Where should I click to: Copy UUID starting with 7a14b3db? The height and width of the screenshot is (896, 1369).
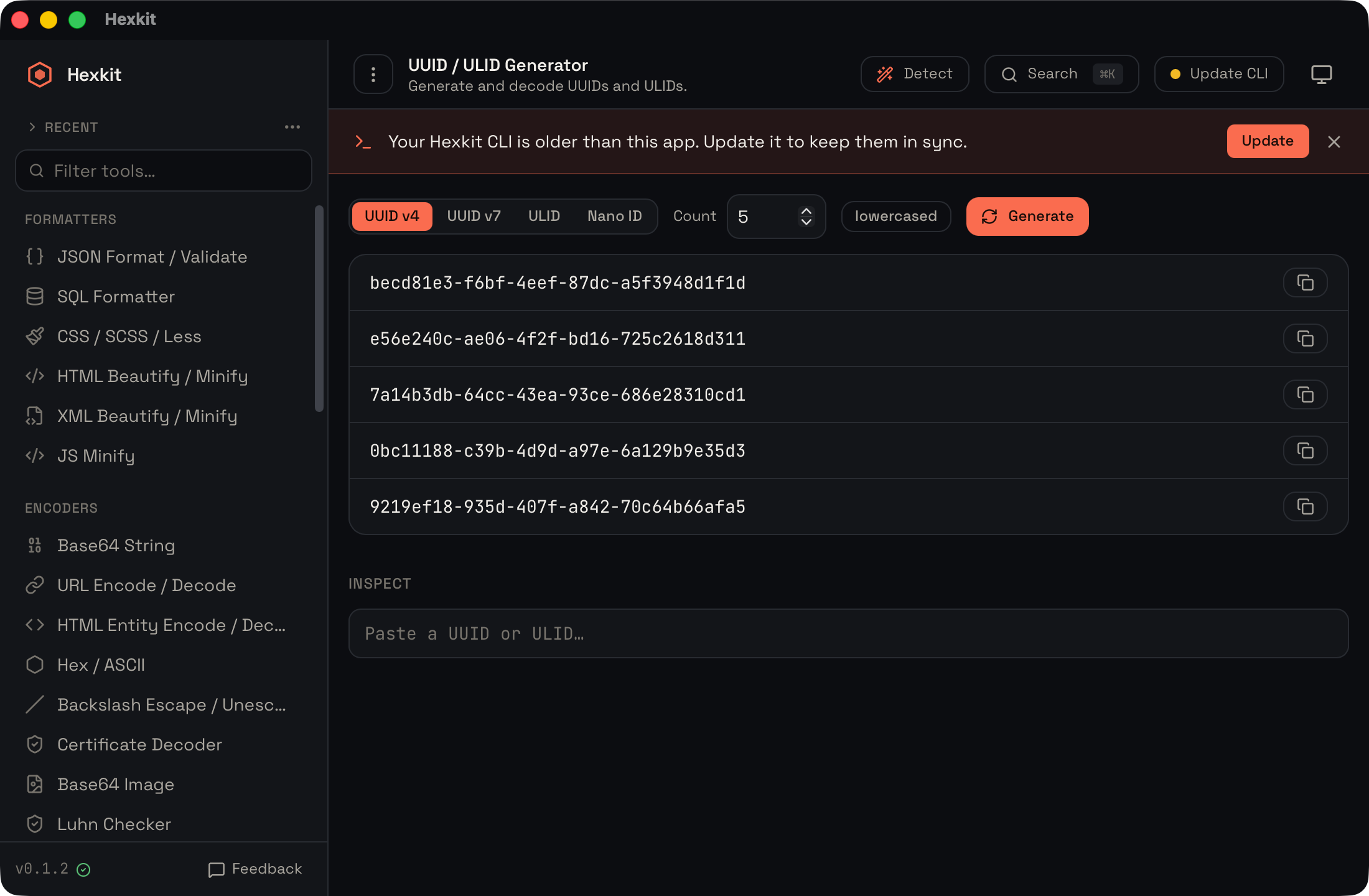click(1306, 394)
